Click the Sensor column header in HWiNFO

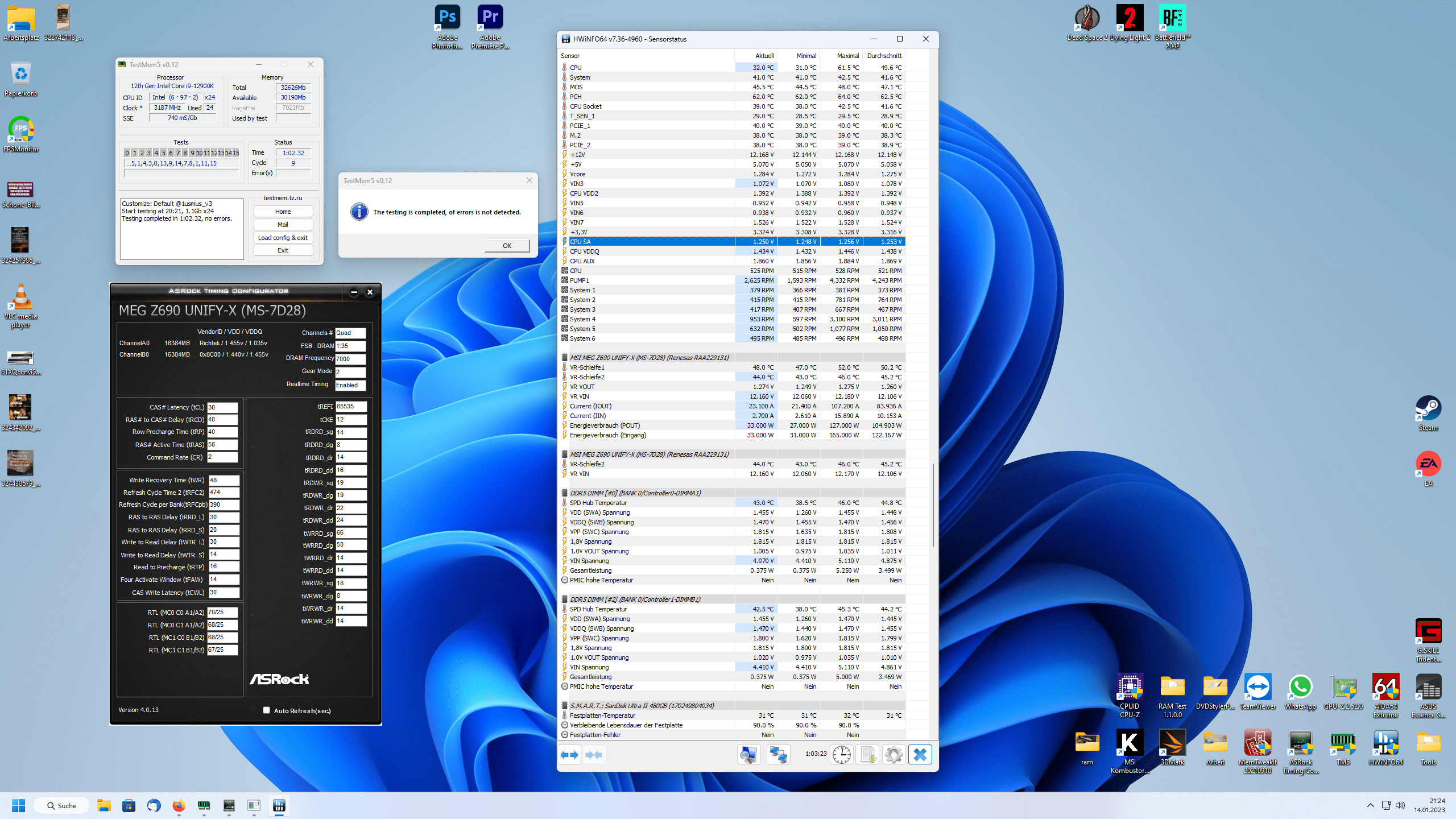[647, 56]
